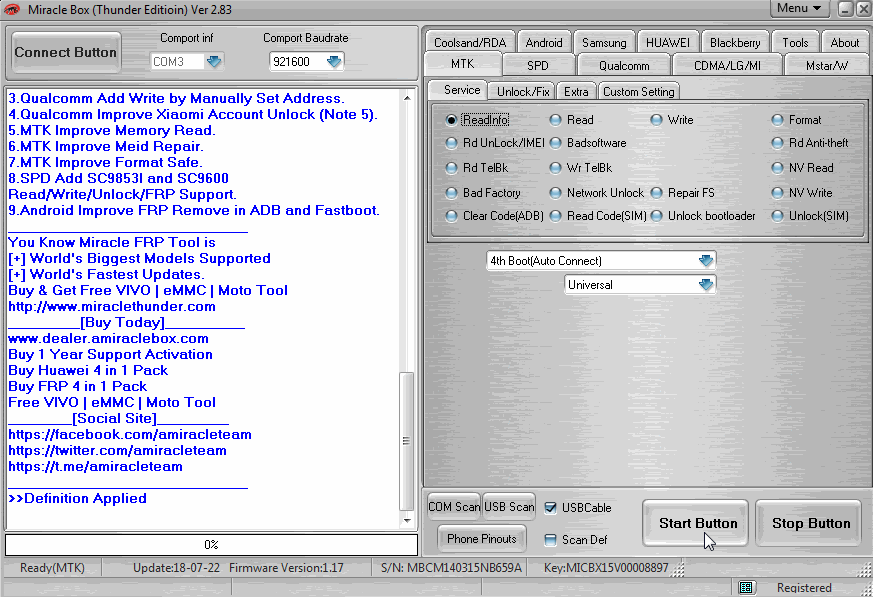
Task: Switch to the SPD tab
Action: pos(538,65)
